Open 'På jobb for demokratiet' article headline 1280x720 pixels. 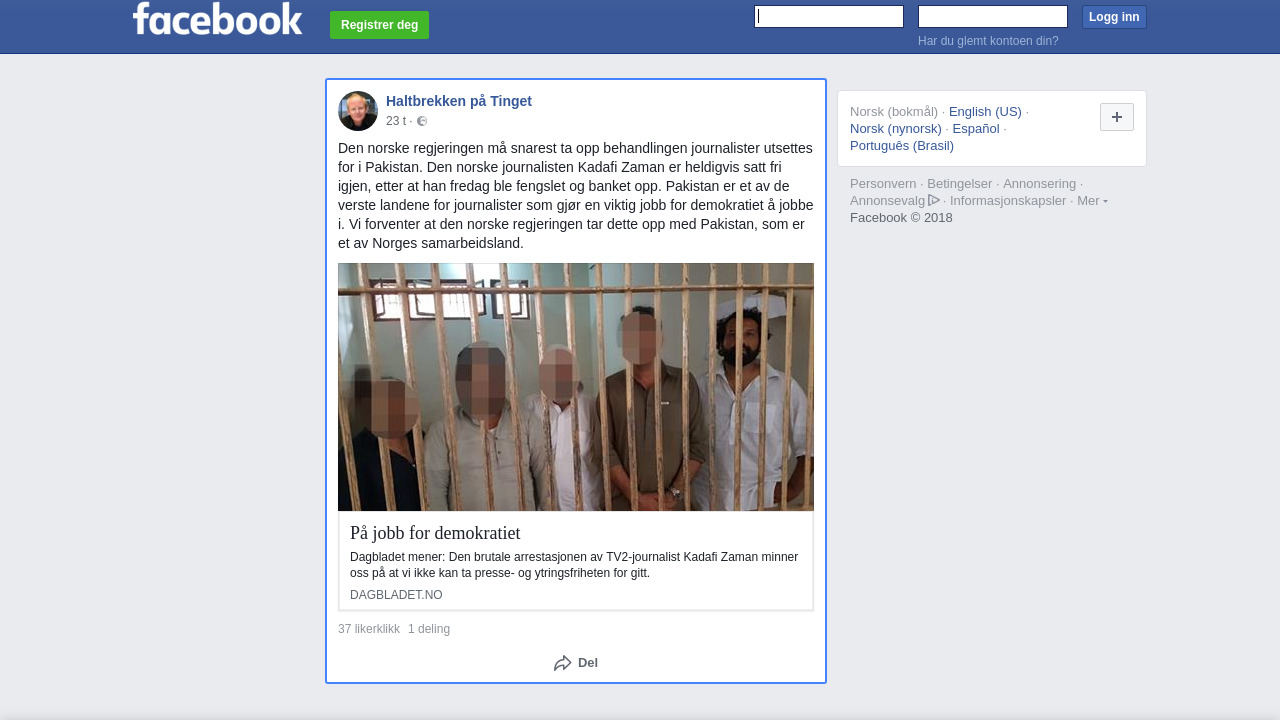[435, 533]
